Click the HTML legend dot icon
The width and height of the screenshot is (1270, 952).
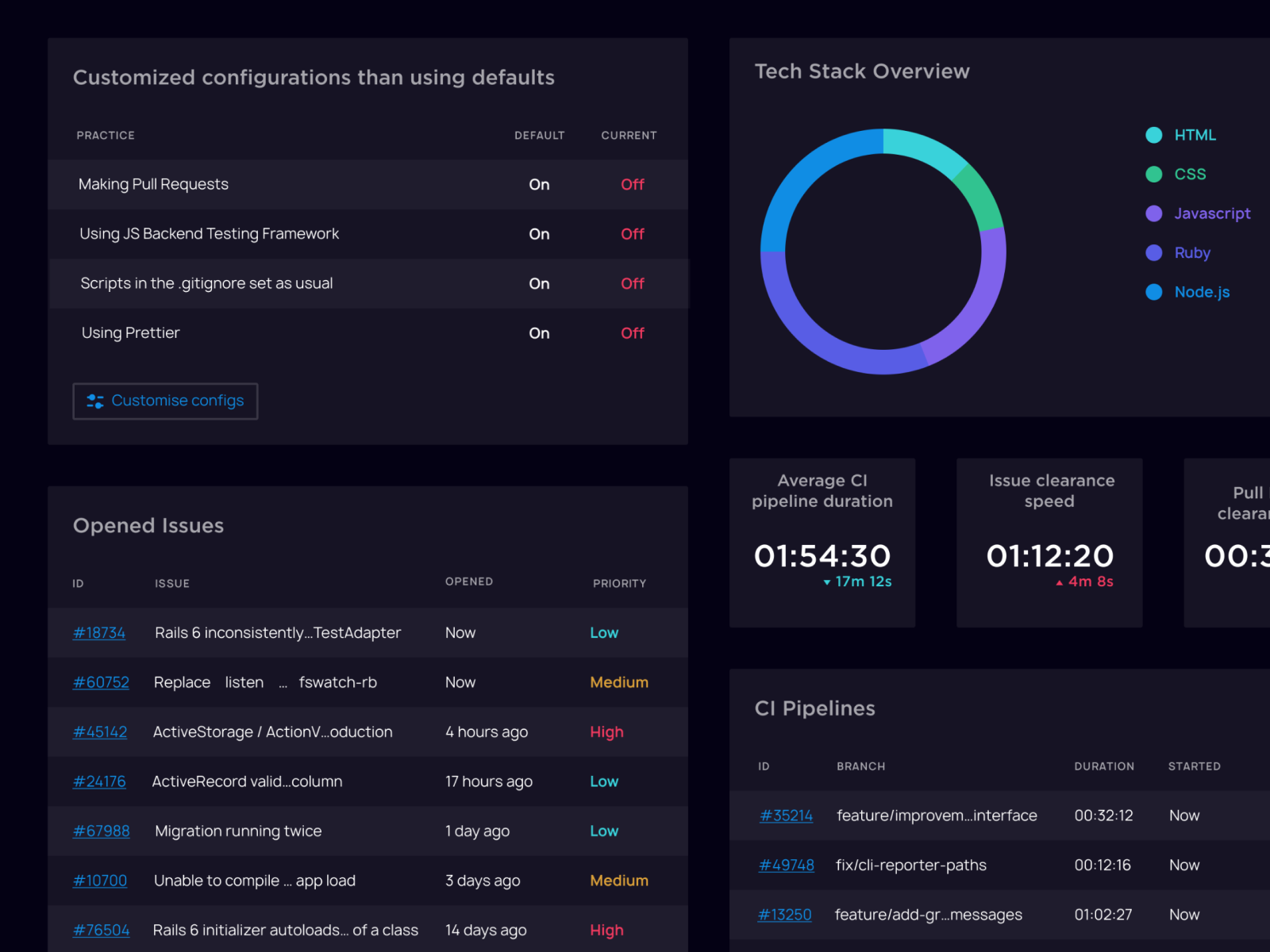[1154, 135]
